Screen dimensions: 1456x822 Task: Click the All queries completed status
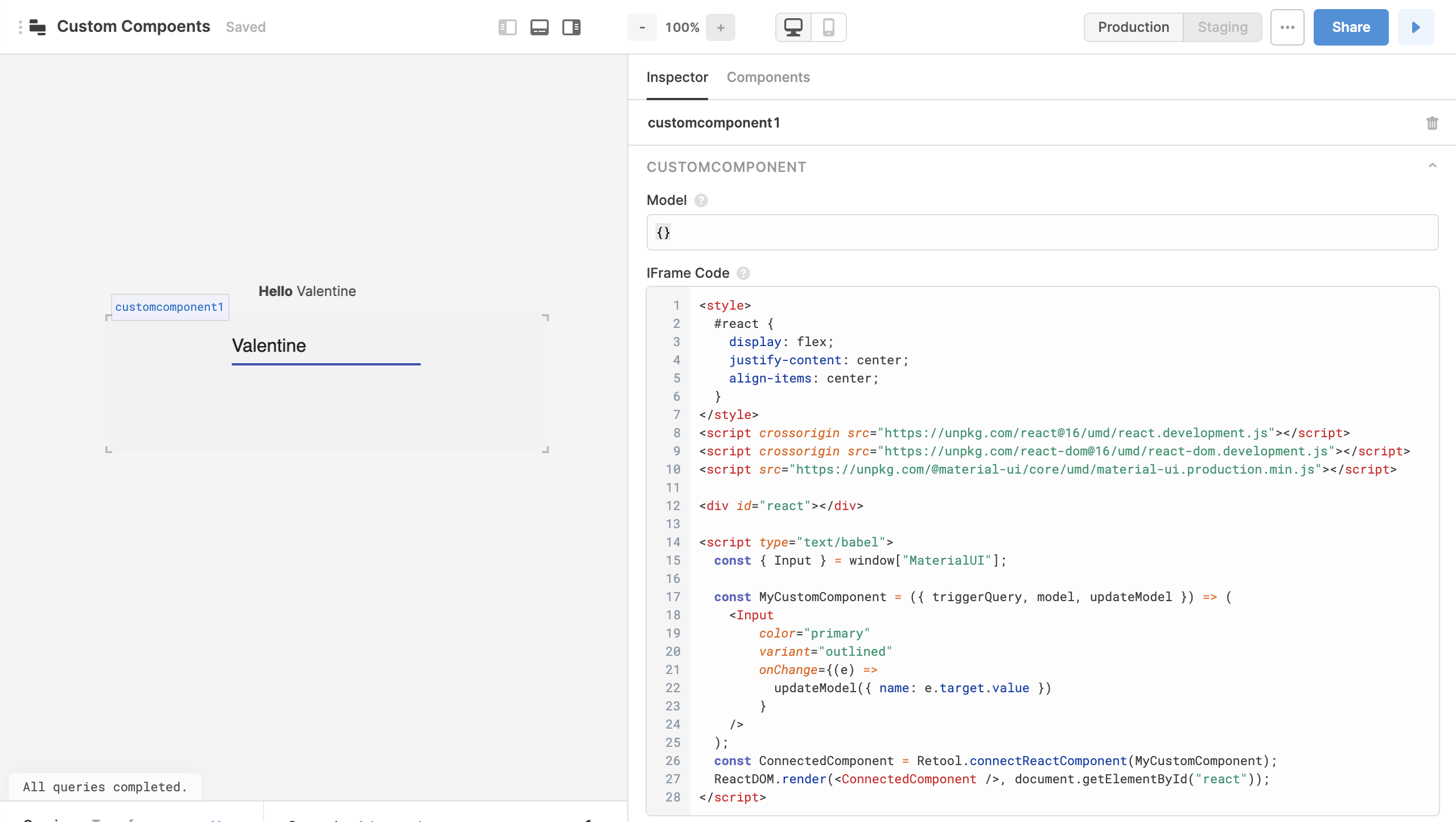coord(105,787)
